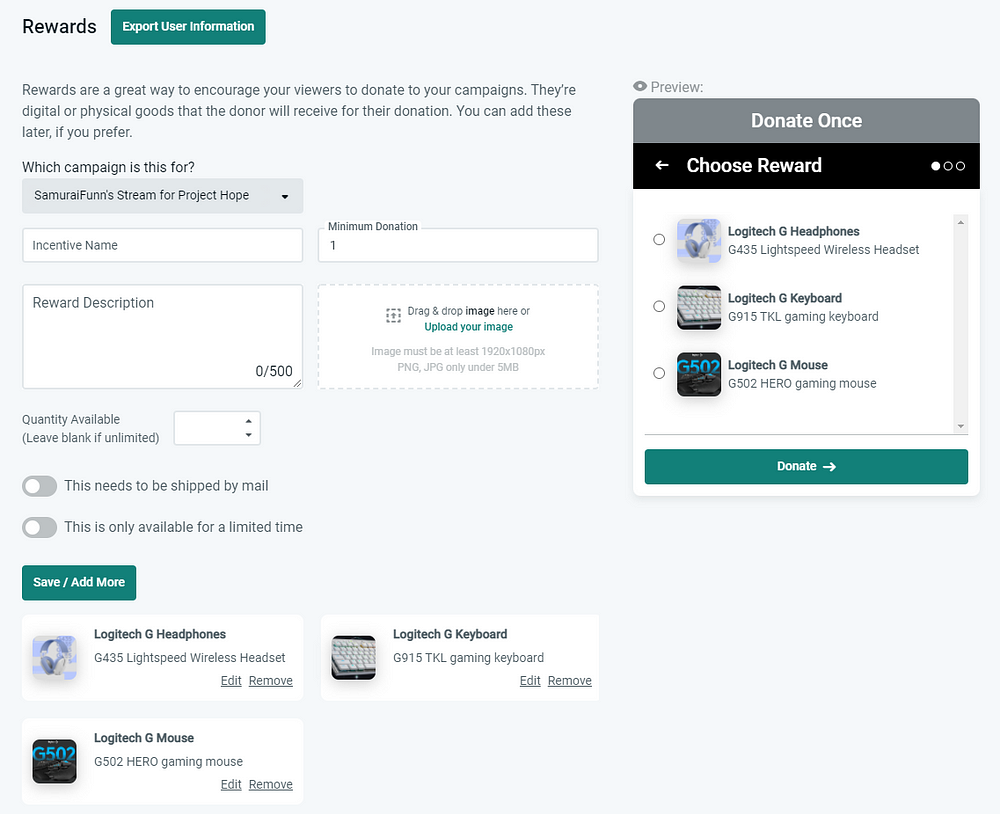This screenshot has width=1000, height=814.
Task: Click the G502 mouse thumbnail in rewards list
Action: (x=55, y=762)
